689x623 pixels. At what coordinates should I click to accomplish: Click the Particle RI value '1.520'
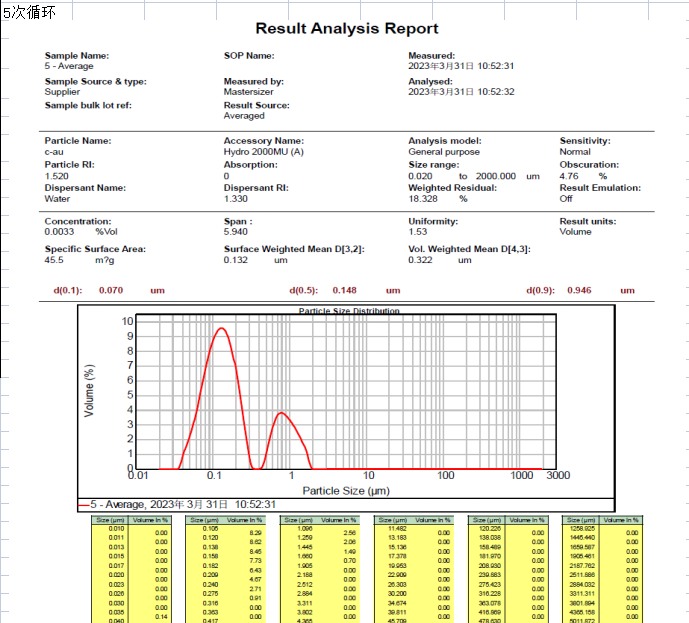pyautogui.click(x=56, y=176)
